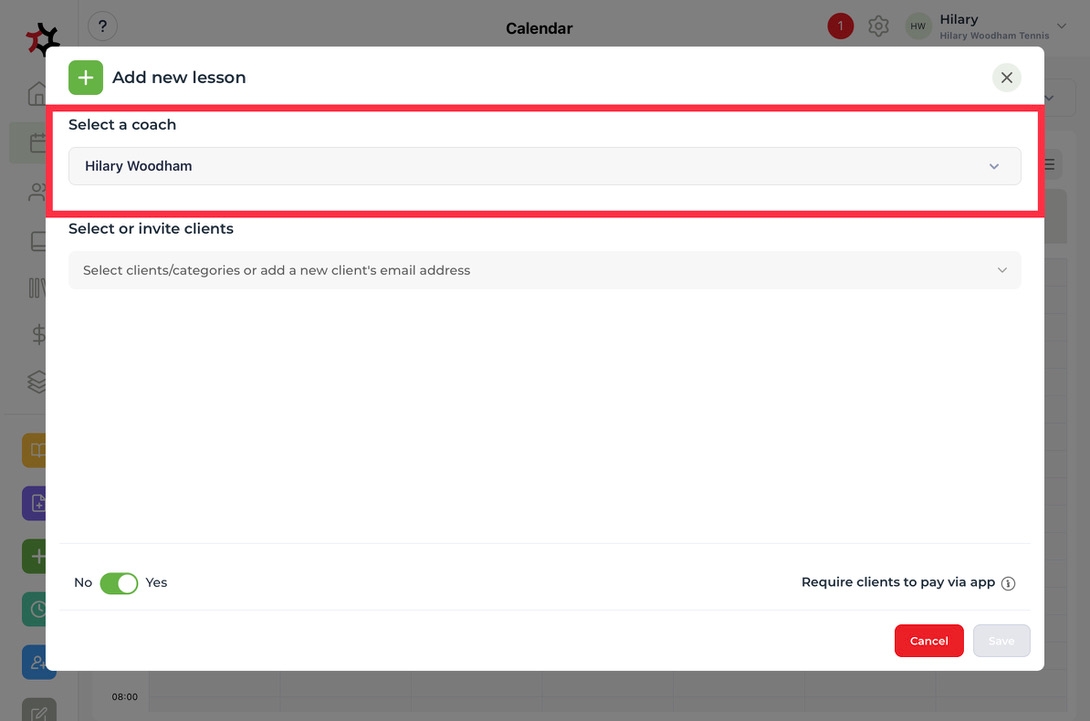
Task: Click the Save button
Action: point(1001,641)
